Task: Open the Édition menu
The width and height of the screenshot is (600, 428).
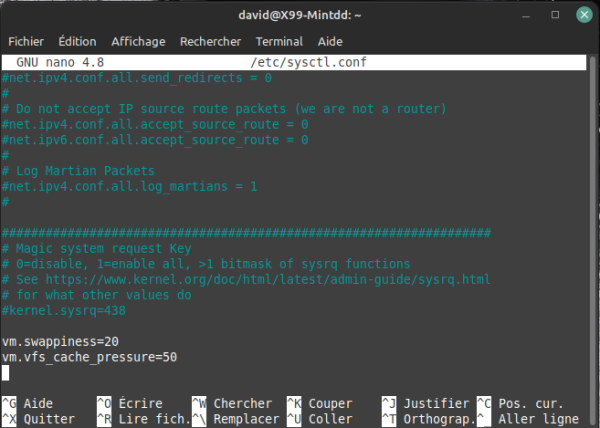Action: click(78, 42)
